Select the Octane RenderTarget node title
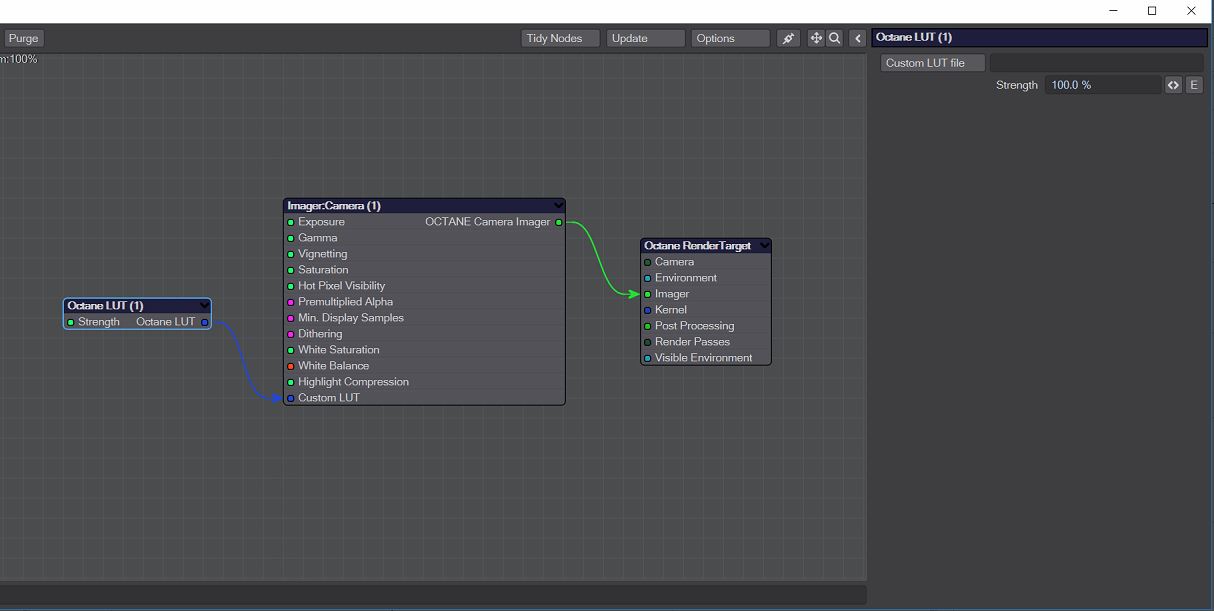The width and height of the screenshot is (1214, 611). click(697, 246)
